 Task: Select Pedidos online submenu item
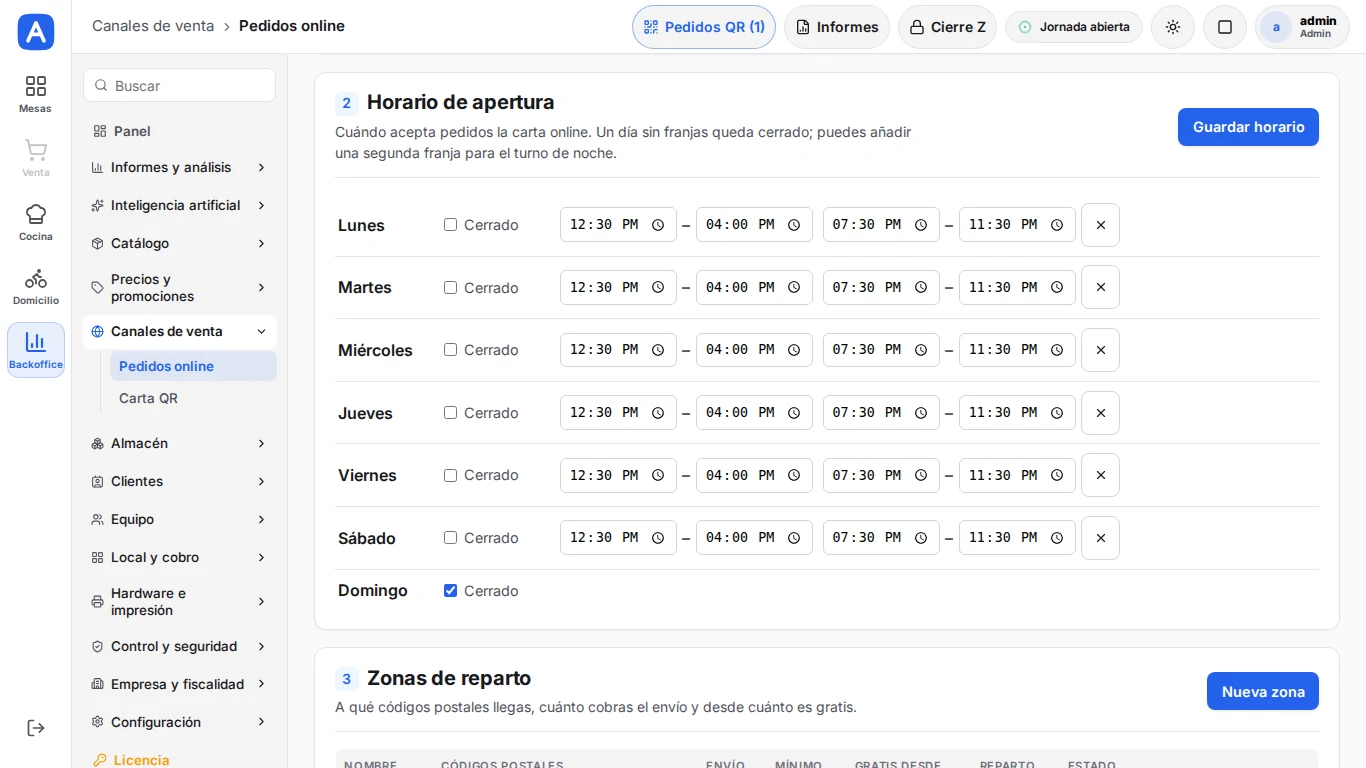click(x=193, y=366)
